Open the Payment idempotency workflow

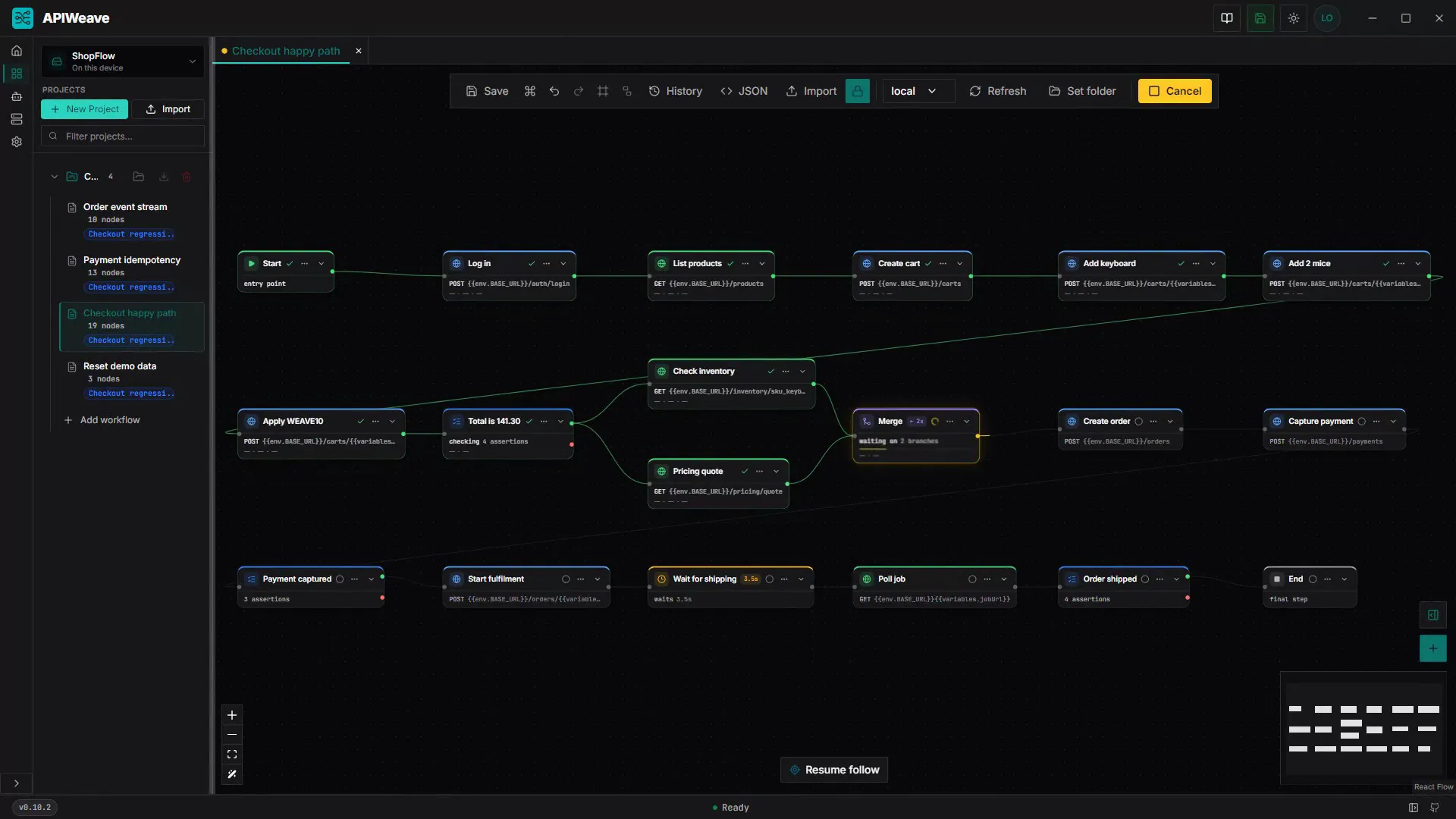point(132,273)
